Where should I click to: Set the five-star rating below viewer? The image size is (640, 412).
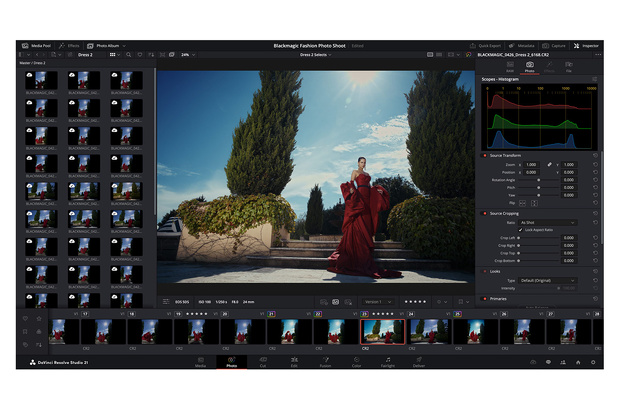tap(415, 302)
